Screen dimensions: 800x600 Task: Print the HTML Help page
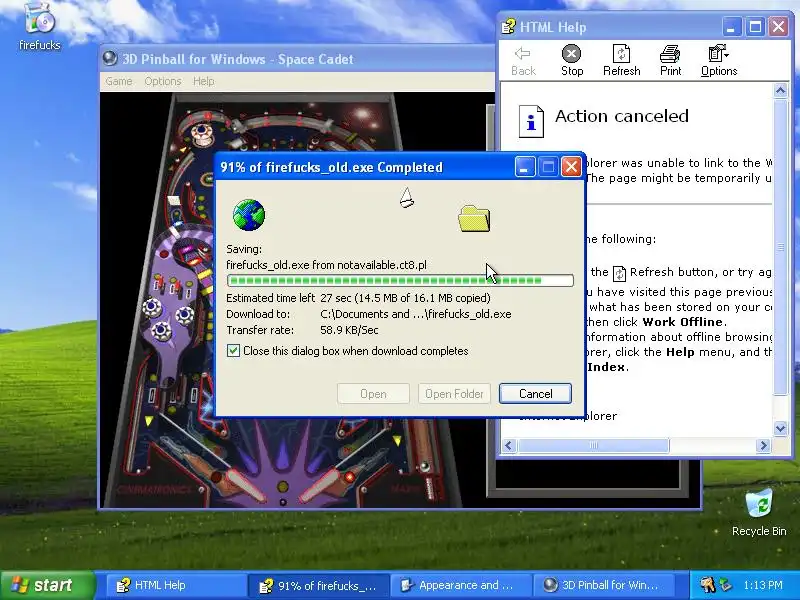(x=670, y=61)
